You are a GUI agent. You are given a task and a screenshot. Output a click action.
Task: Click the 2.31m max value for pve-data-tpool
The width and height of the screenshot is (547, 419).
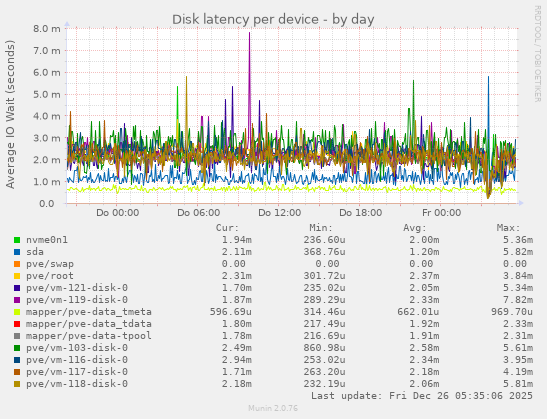pos(518,336)
